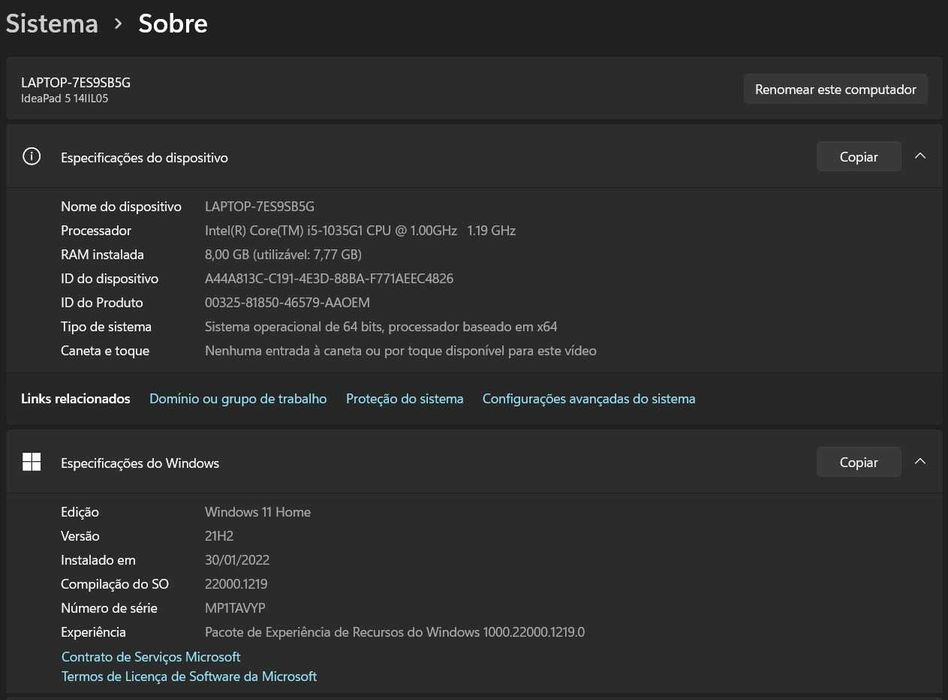The image size is (948, 700).
Task: Collapse the Especificações do dispositivo section chevron
Action: [x=920, y=156]
